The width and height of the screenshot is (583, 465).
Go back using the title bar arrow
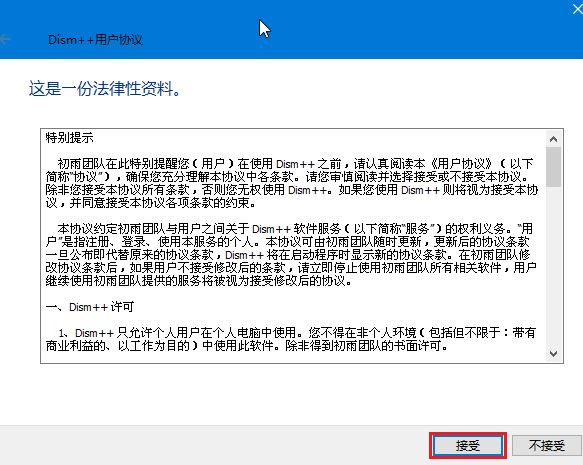(x=5, y=39)
